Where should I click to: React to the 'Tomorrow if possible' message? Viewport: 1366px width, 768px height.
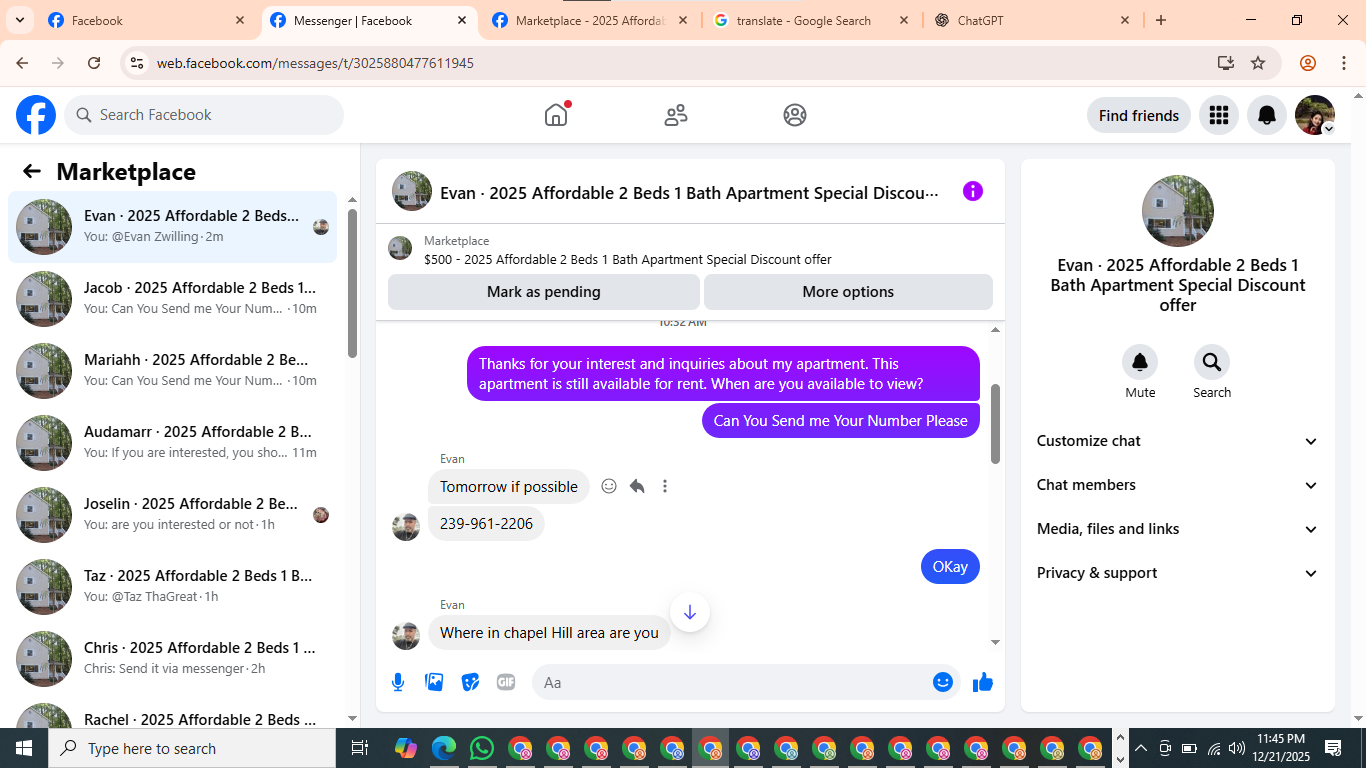[609, 486]
